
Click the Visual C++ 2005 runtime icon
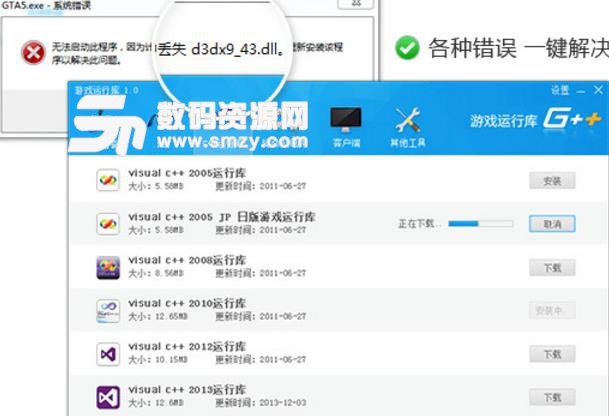click(108, 180)
